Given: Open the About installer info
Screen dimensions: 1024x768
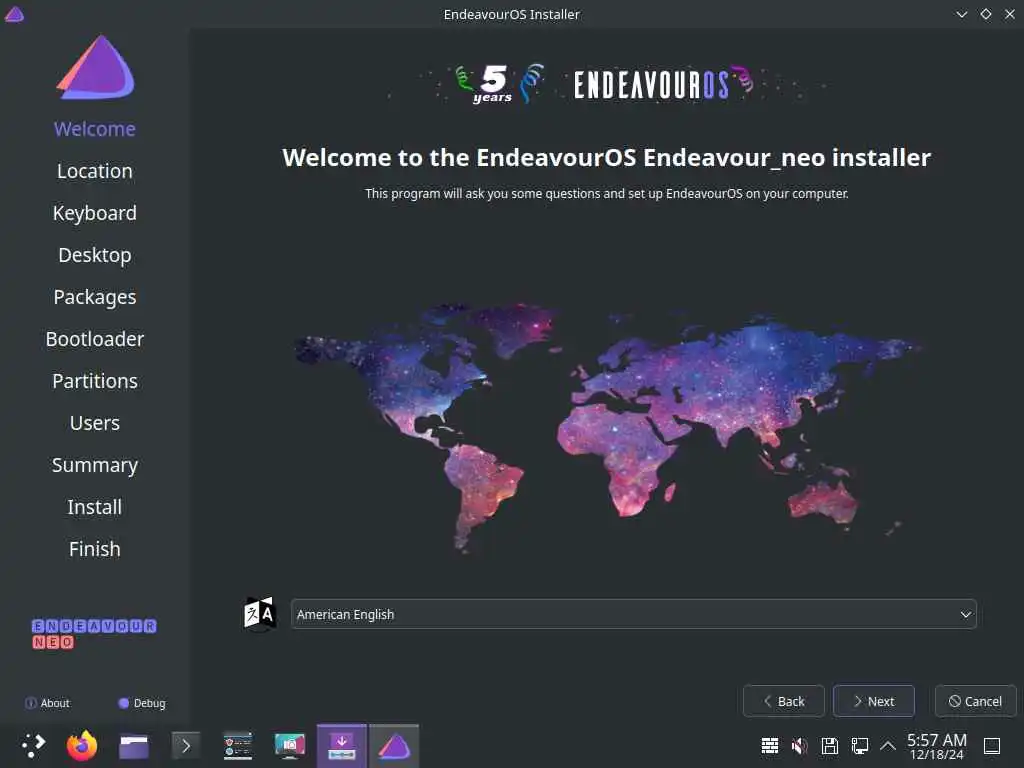Looking at the screenshot, I should tap(47, 703).
